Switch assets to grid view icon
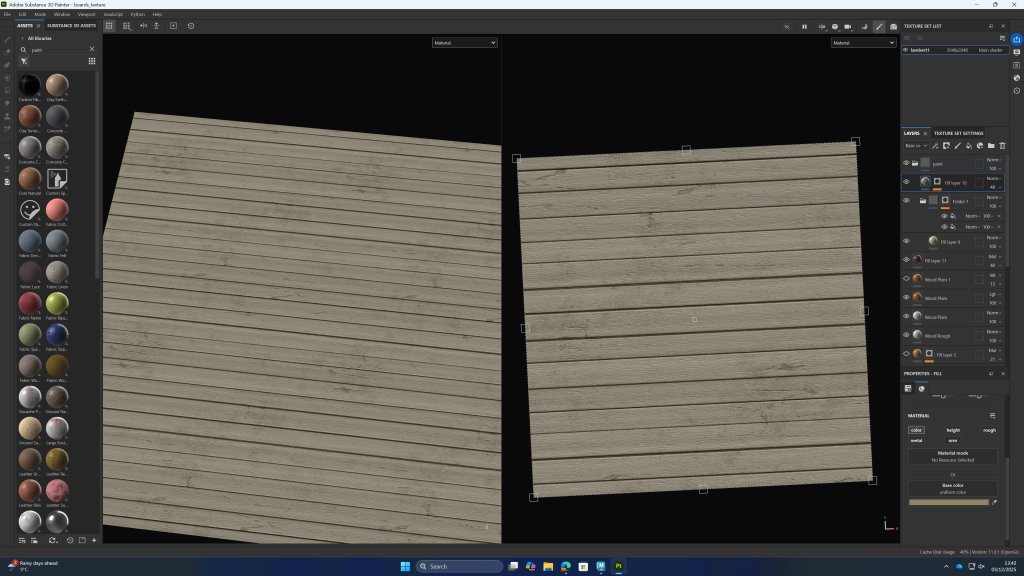1024x576 pixels. [92, 61]
